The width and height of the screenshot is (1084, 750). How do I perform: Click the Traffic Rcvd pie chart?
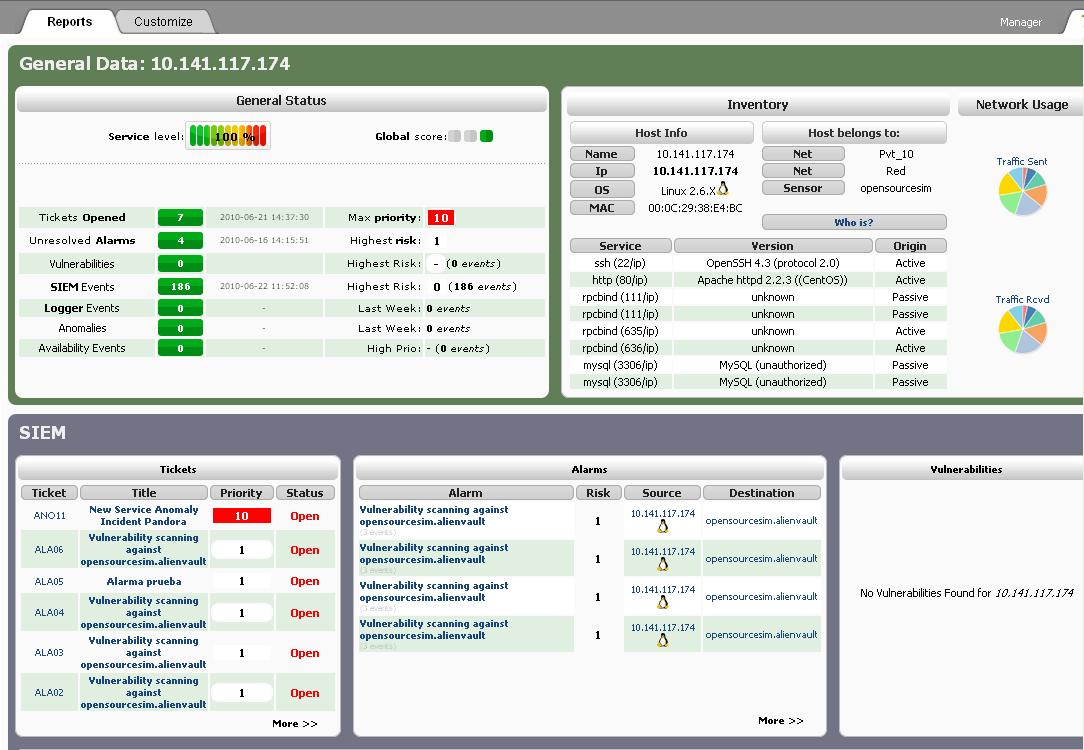point(1022,329)
